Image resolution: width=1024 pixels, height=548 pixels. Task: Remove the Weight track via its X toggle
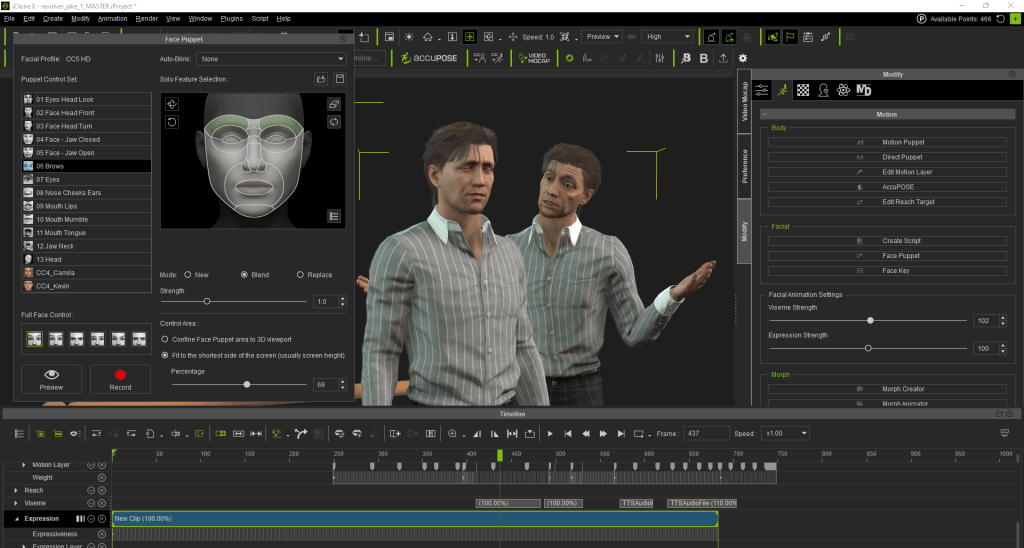click(x=102, y=477)
